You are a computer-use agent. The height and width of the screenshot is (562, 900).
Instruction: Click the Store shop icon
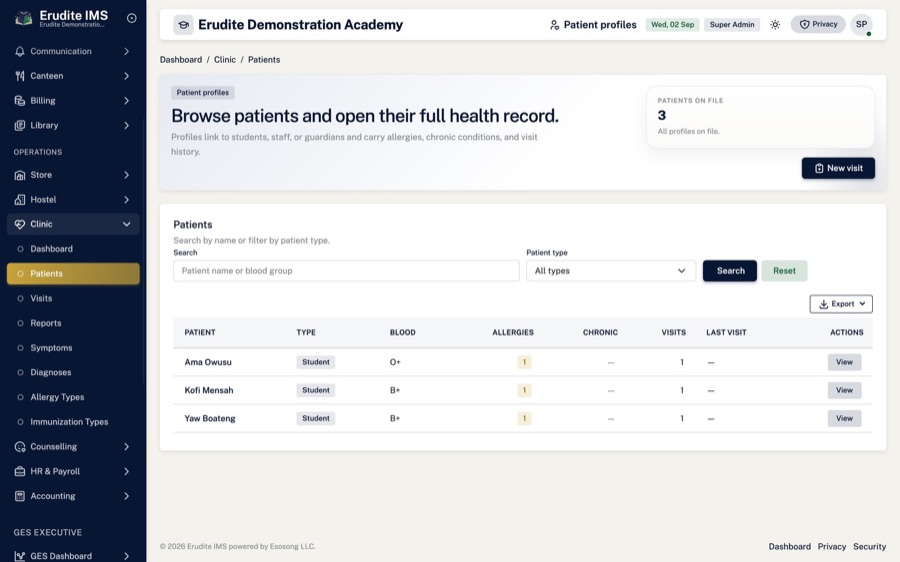click(20, 175)
